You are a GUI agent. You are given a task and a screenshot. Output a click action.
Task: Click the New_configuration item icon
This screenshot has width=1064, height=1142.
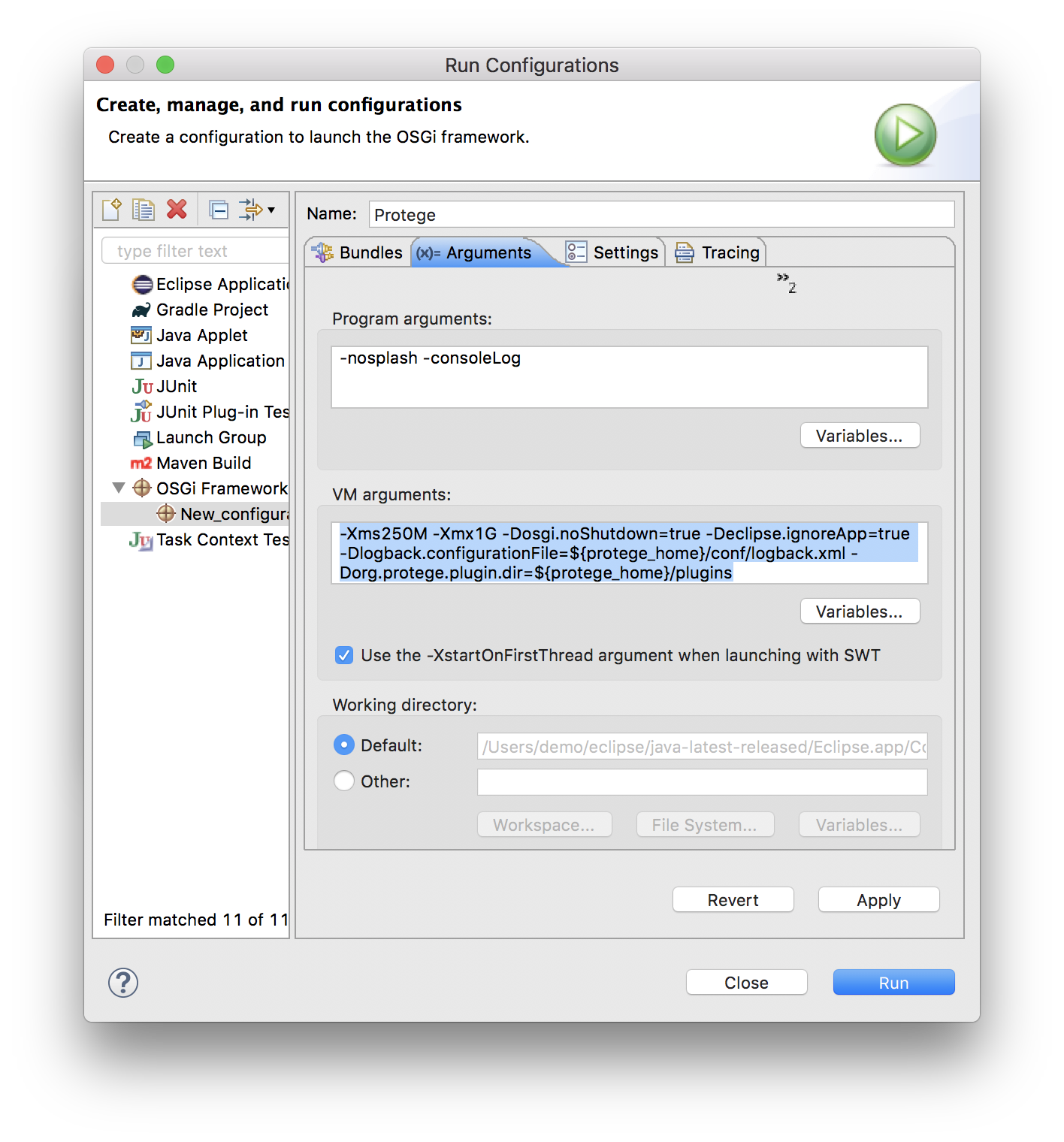click(x=166, y=514)
